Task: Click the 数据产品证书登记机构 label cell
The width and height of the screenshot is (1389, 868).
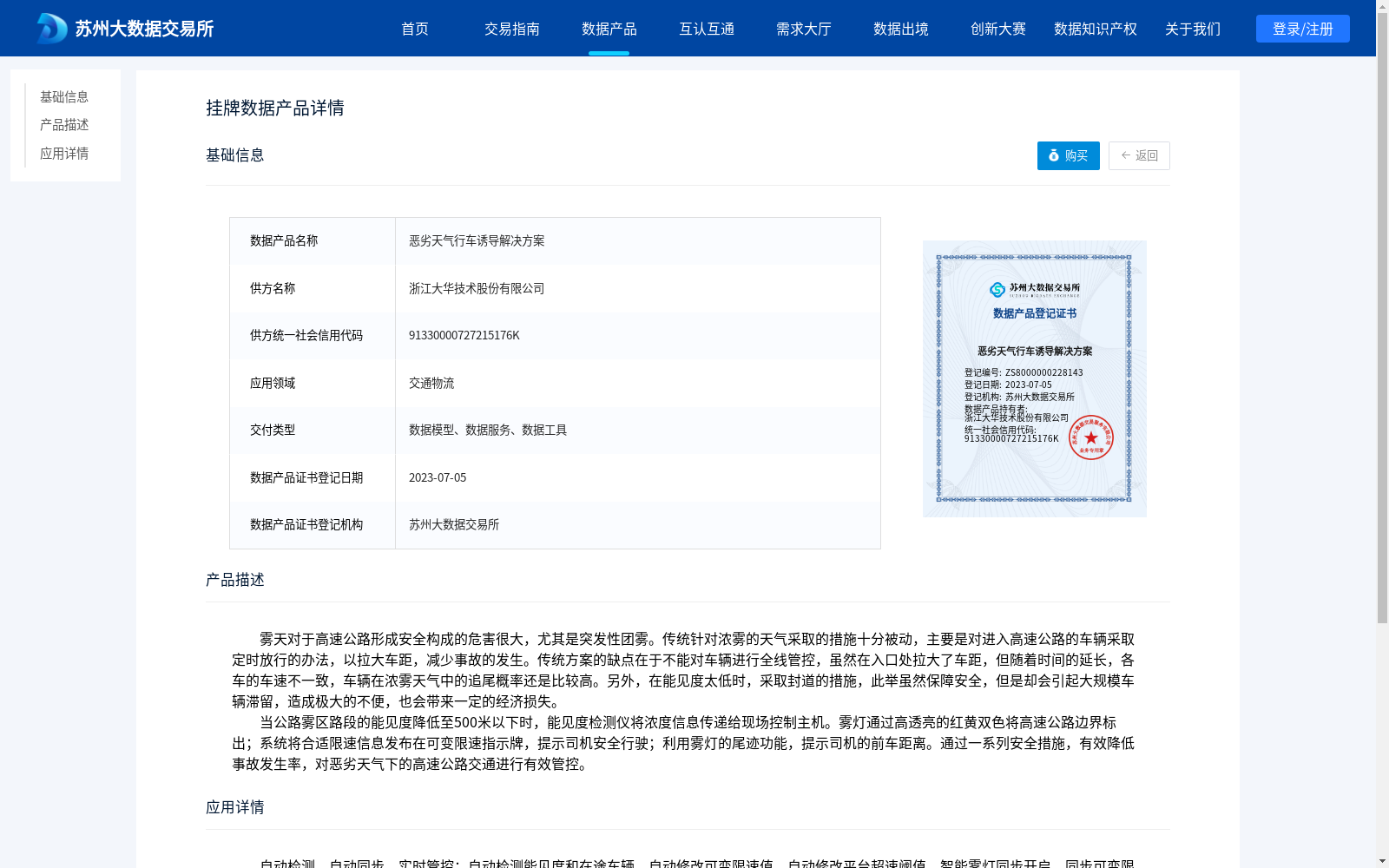Action: [313, 524]
